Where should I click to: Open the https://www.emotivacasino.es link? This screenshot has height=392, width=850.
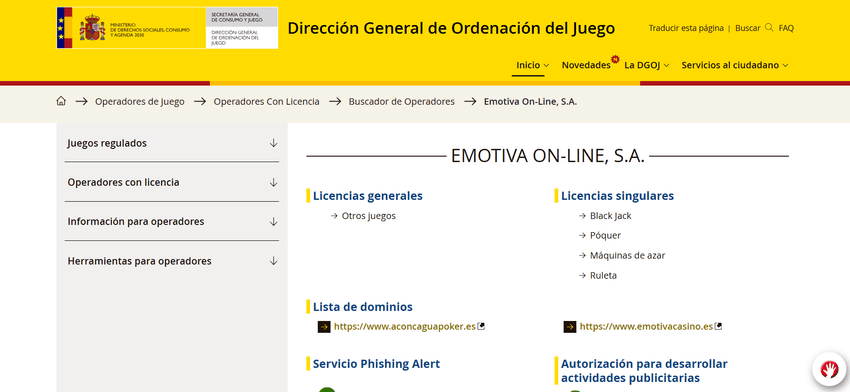(x=646, y=326)
